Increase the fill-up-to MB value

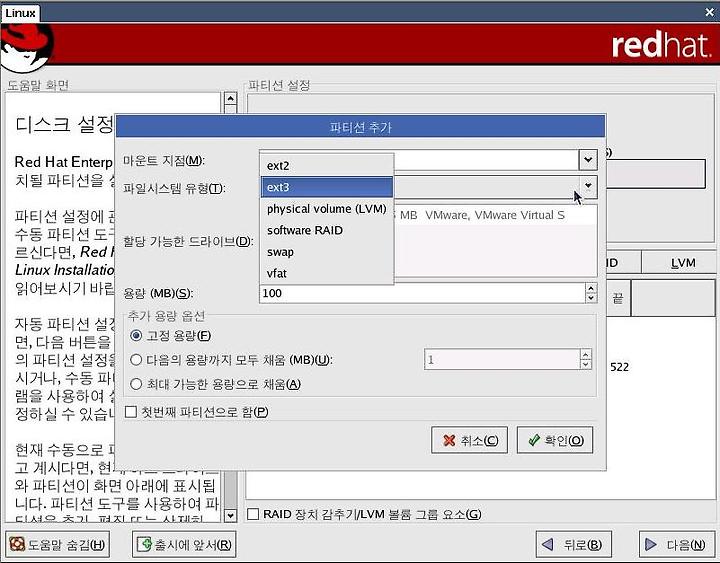tap(585, 355)
